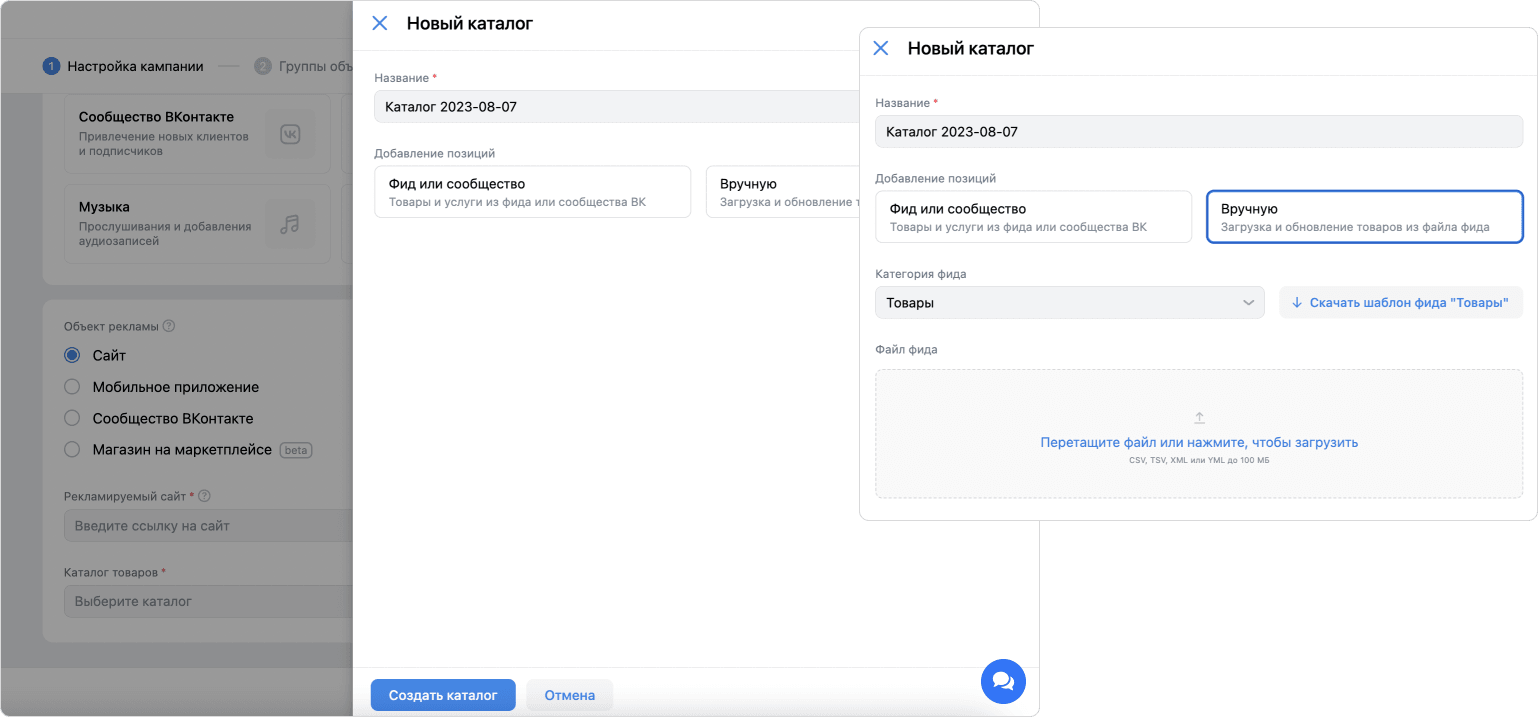This screenshot has width=1538, height=717.
Task: Select the Сообщество ВКонтакте radio option
Action: pos(72,418)
